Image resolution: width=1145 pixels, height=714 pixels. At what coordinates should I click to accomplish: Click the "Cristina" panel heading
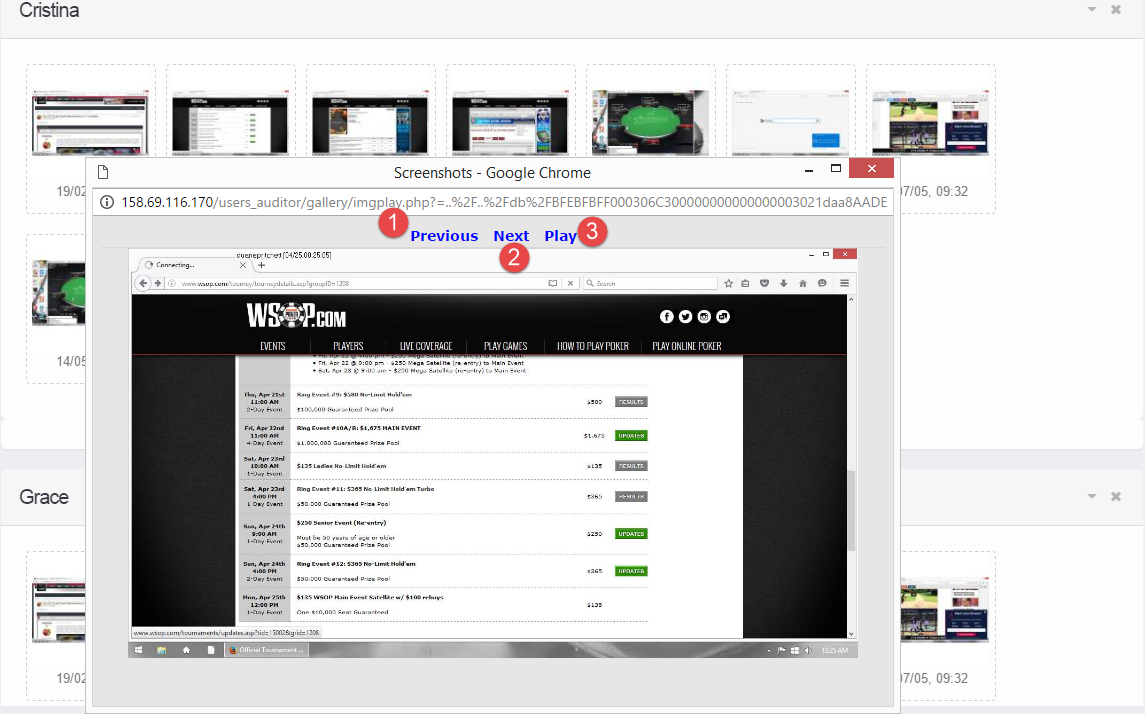(49, 10)
